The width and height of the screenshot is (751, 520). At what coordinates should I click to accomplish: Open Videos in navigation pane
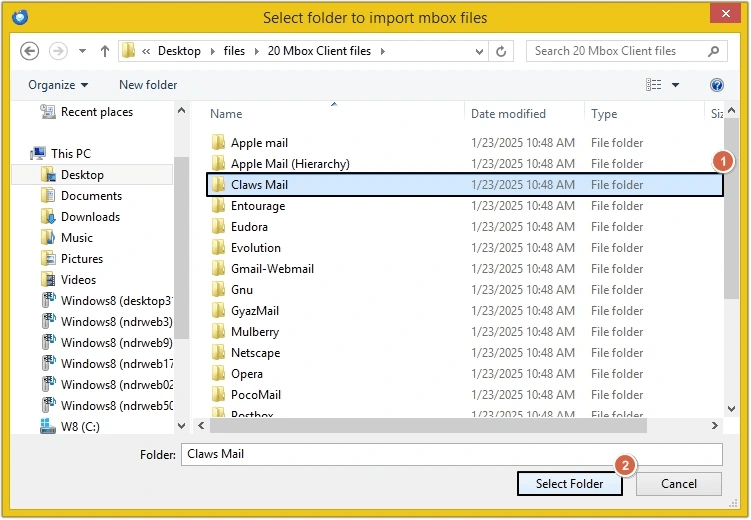68,280
